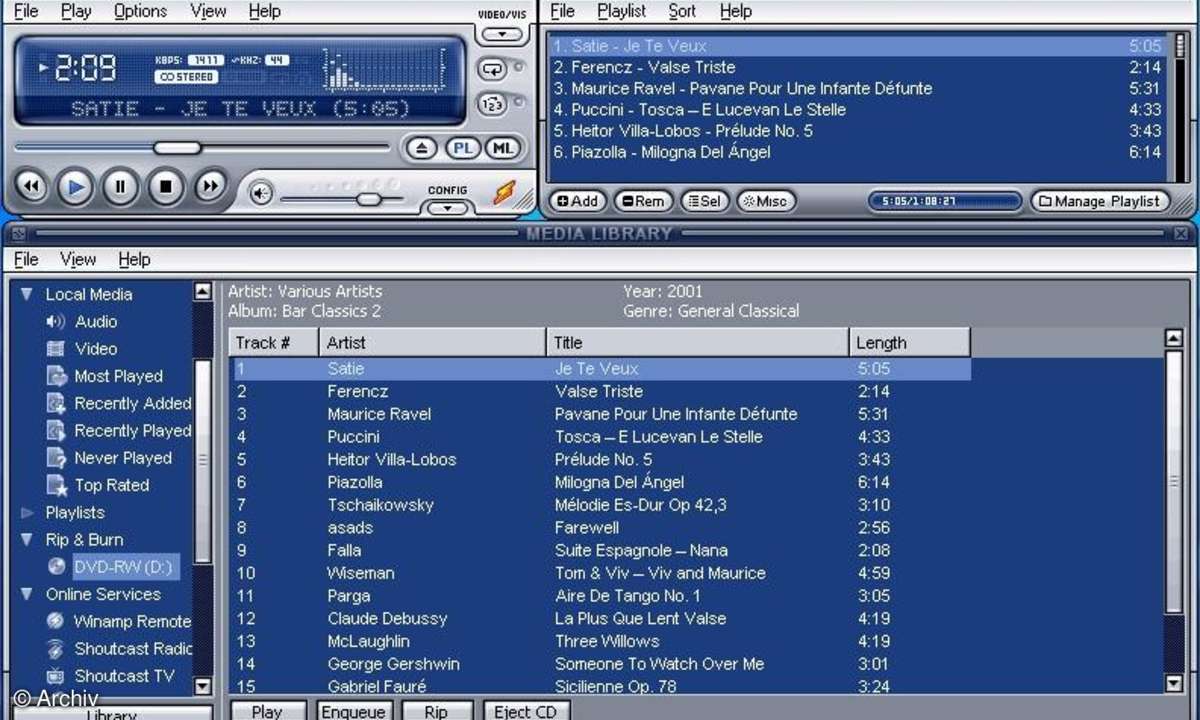
Task: Click the Enqueue button
Action: pos(353,711)
